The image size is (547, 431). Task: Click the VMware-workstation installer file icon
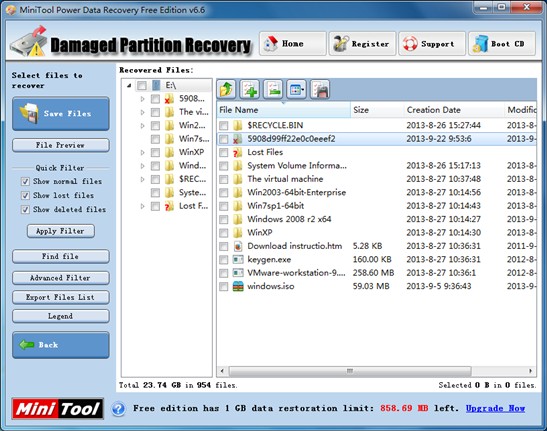pyautogui.click(x=238, y=273)
